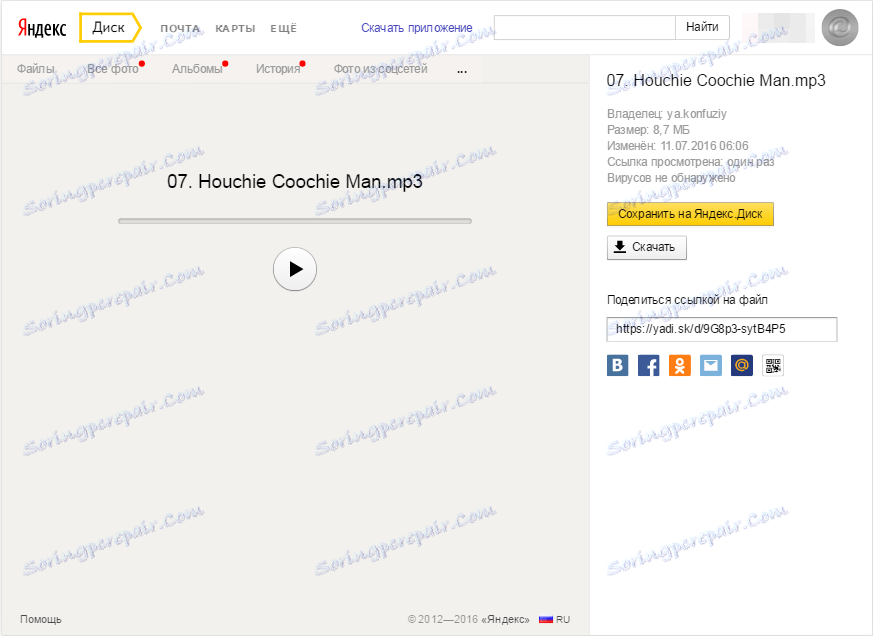Click the Поделиться ссылкой на файл label
The image size is (873, 636).
click(x=687, y=300)
